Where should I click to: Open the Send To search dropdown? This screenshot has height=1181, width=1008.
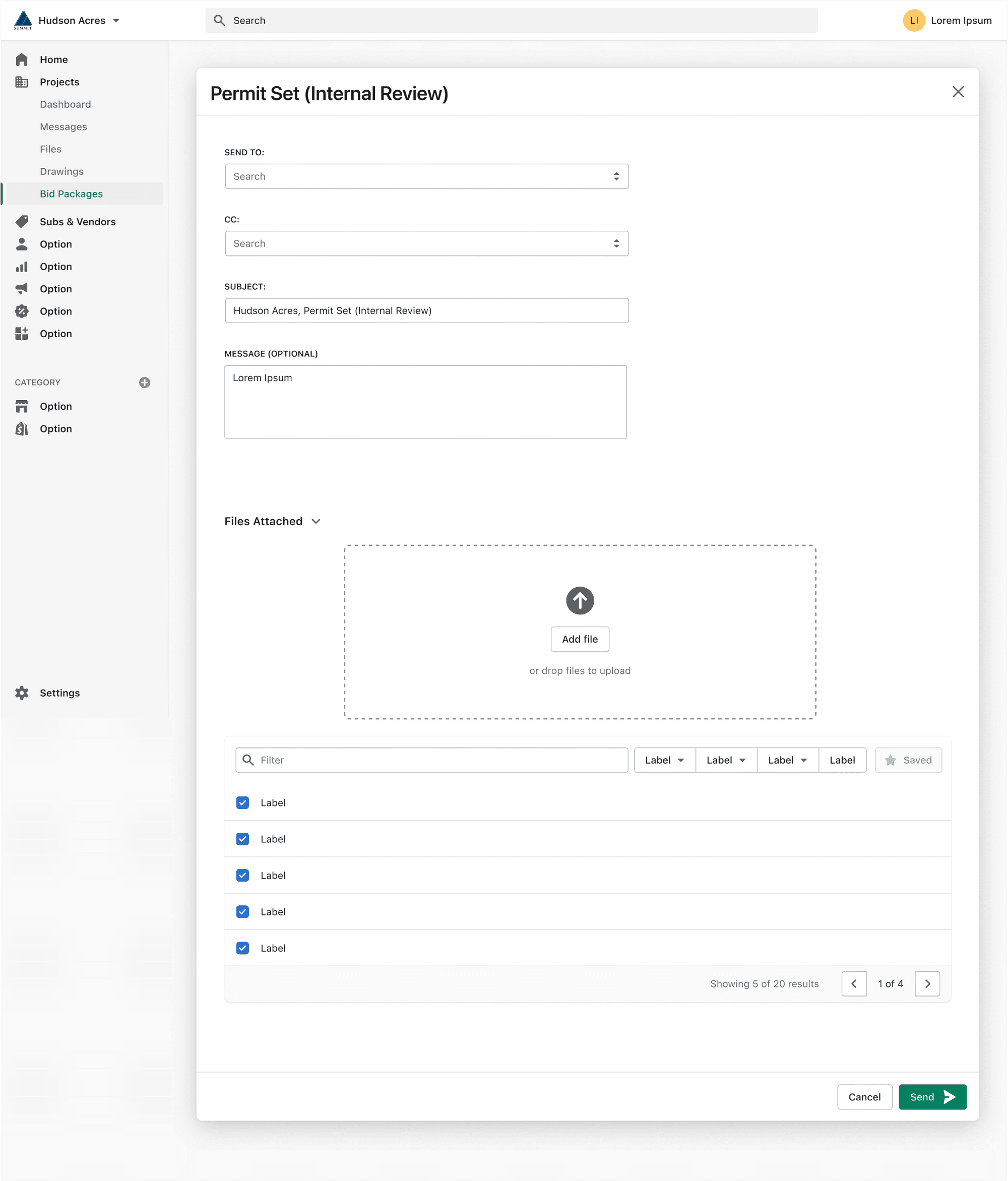click(x=426, y=177)
